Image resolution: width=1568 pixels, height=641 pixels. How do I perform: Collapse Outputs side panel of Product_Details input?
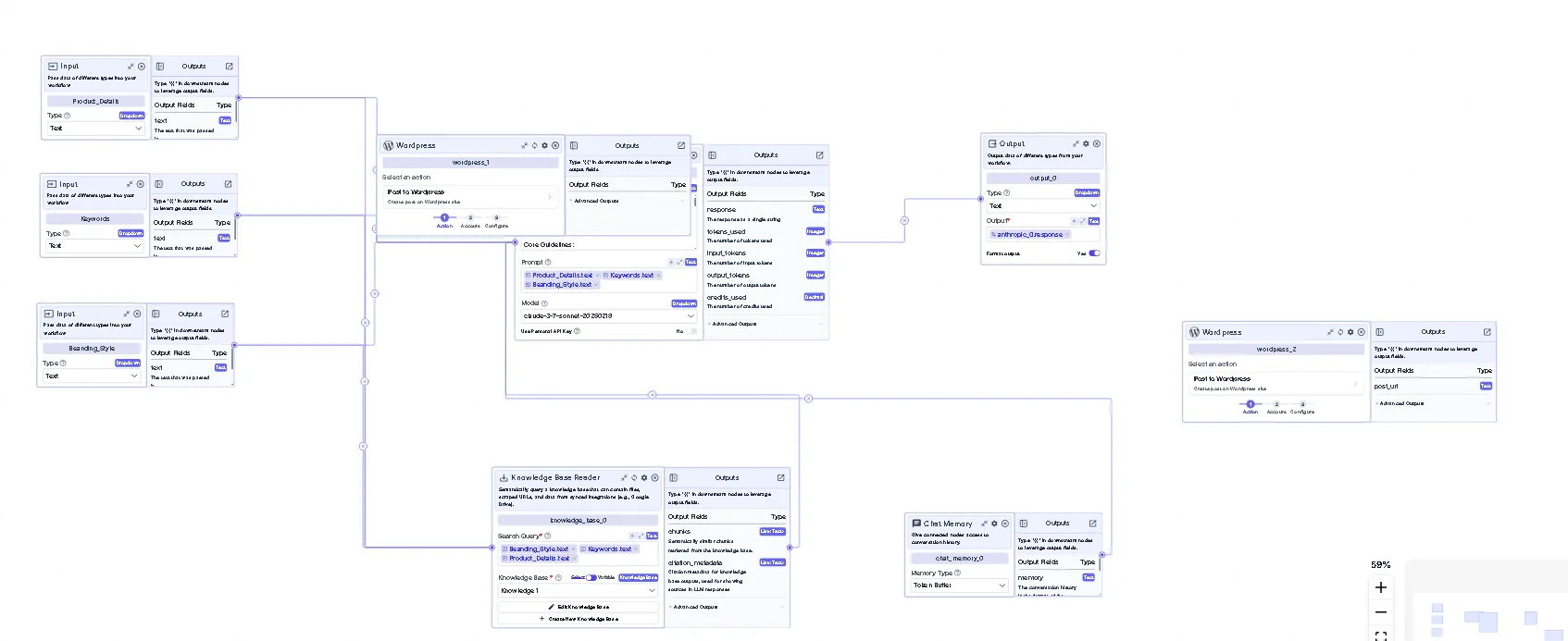pyautogui.click(x=160, y=67)
